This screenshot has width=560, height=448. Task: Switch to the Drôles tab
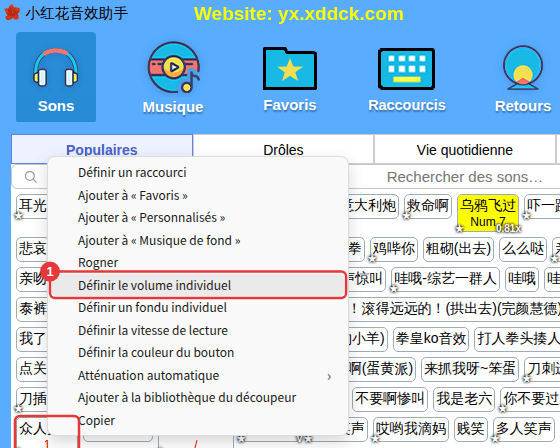click(283, 150)
